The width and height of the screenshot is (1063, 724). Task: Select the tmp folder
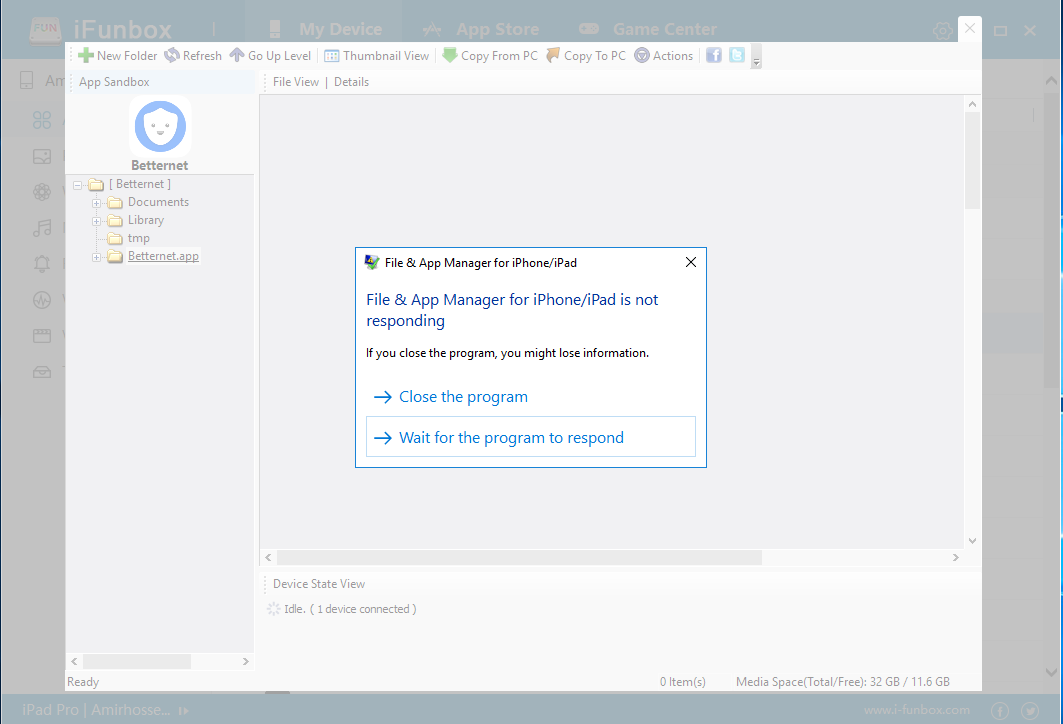(x=138, y=238)
